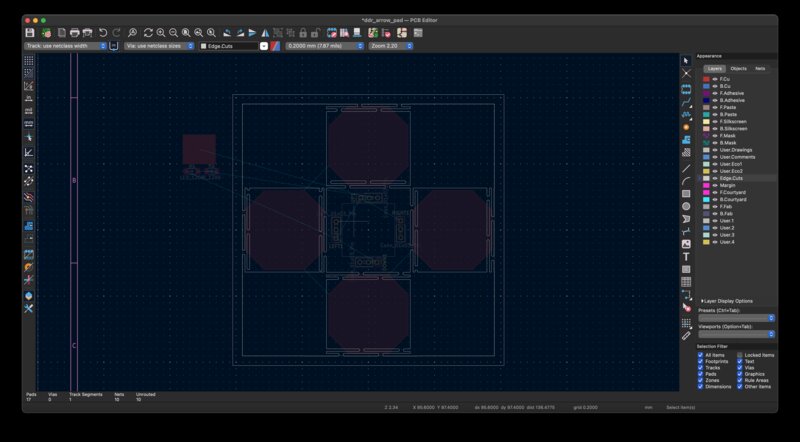800x442 pixels.
Task: Open the Presets combo box
Action: tap(736, 318)
